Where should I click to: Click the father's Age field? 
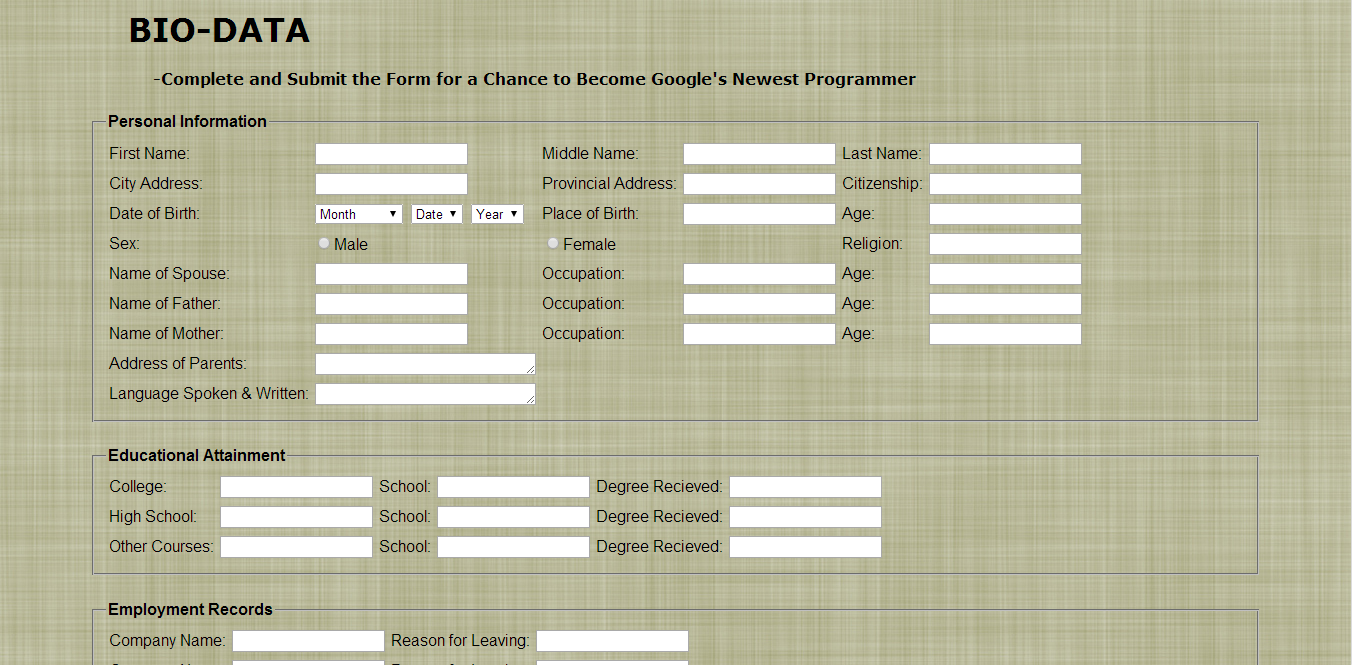click(x=1005, y=304)
